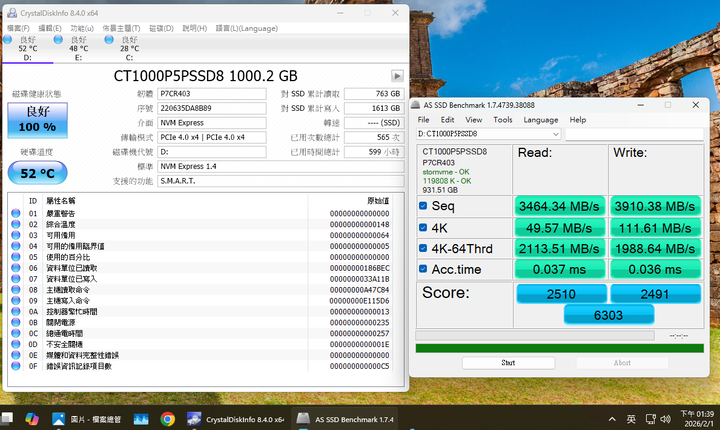
Task: Click the 52 °C temperature button
Action: [x=38, y=173]
